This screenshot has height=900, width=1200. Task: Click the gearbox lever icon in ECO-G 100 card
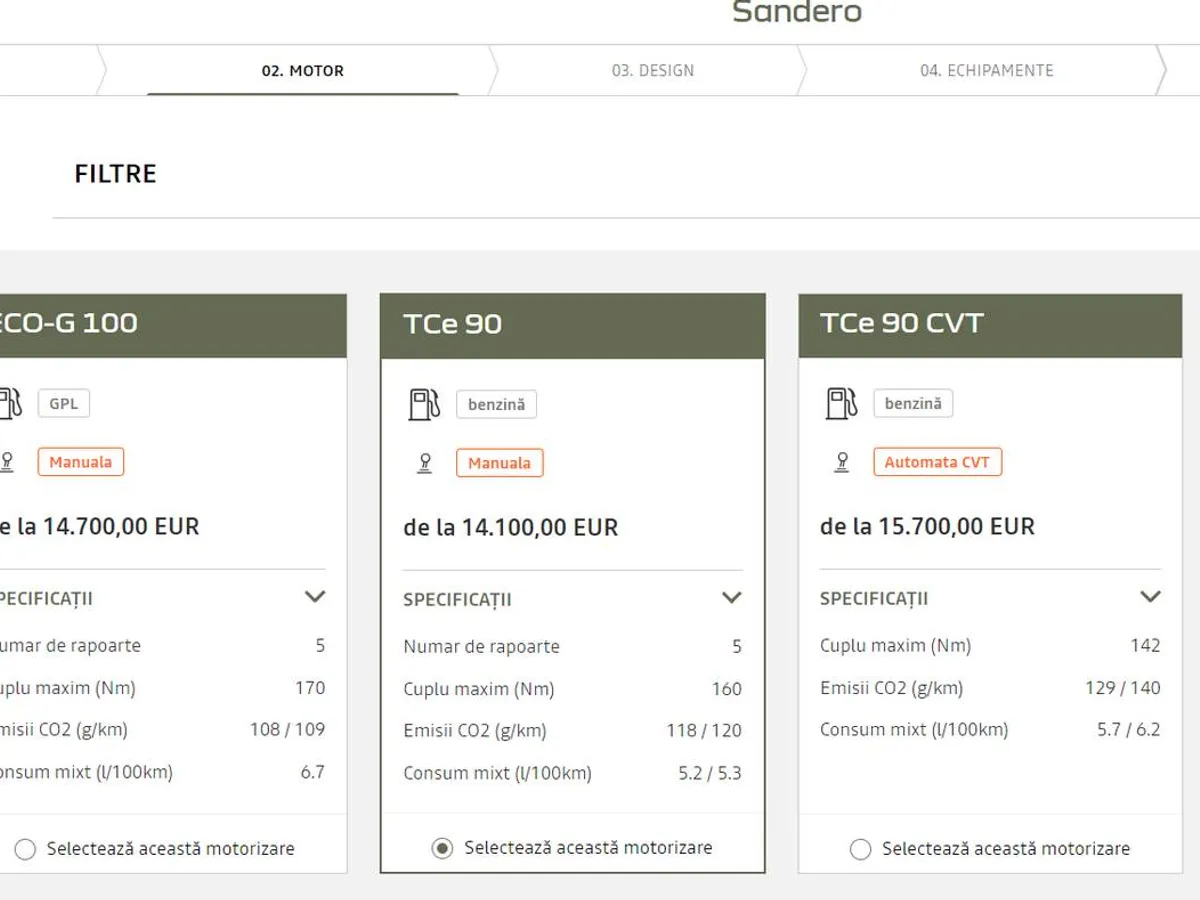[x=8, y=462]
